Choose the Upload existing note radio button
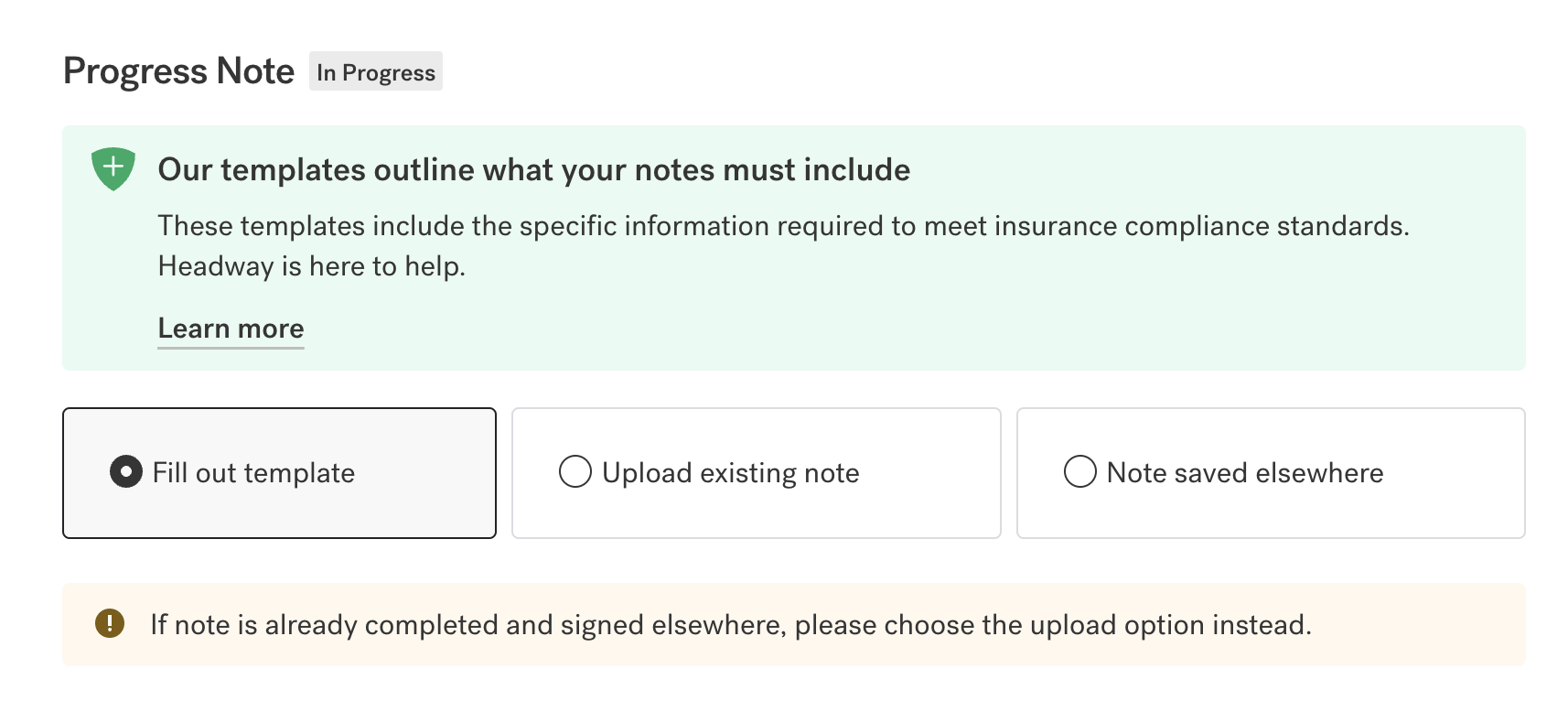 [575, 472]
